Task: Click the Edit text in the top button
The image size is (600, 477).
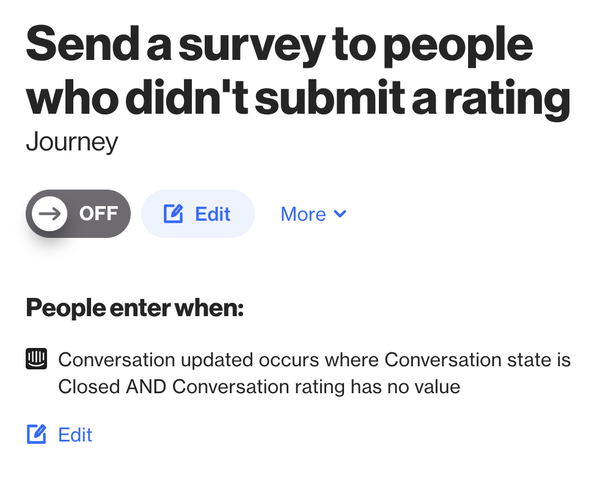Action: pyautogui.click(x=212, y=214)
